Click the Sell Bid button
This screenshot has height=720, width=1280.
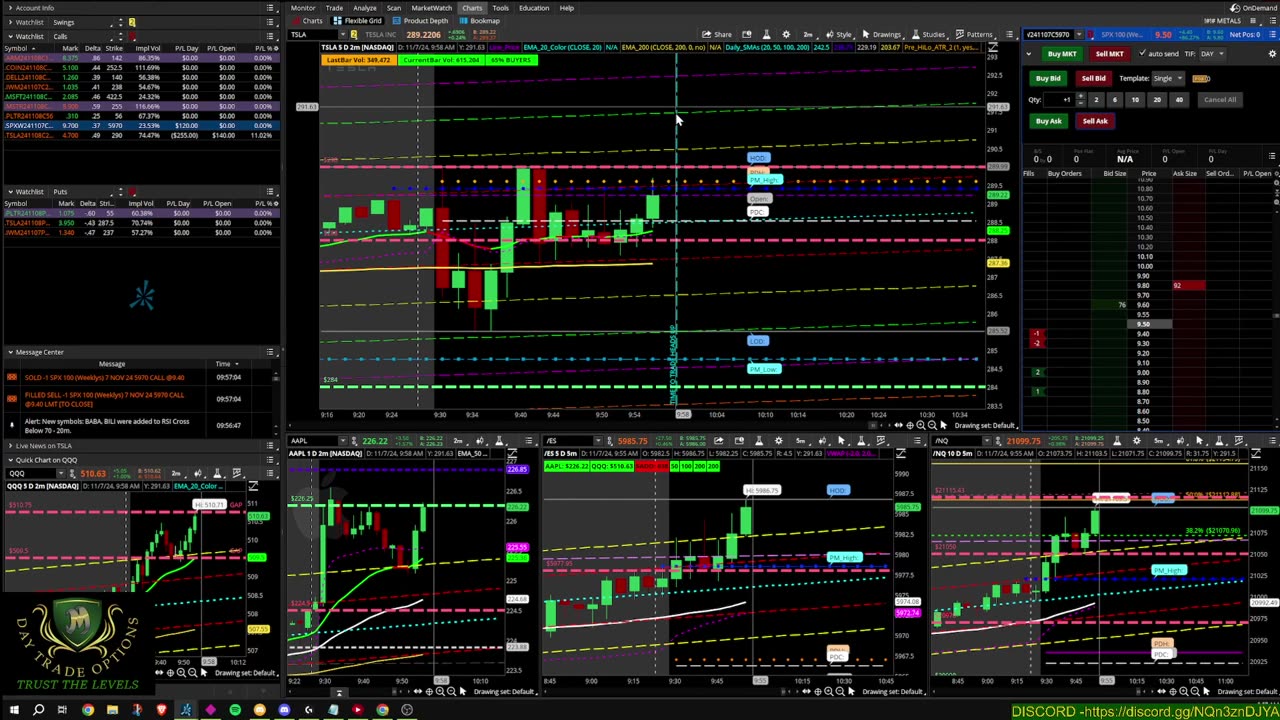(x=1093, y=78)
